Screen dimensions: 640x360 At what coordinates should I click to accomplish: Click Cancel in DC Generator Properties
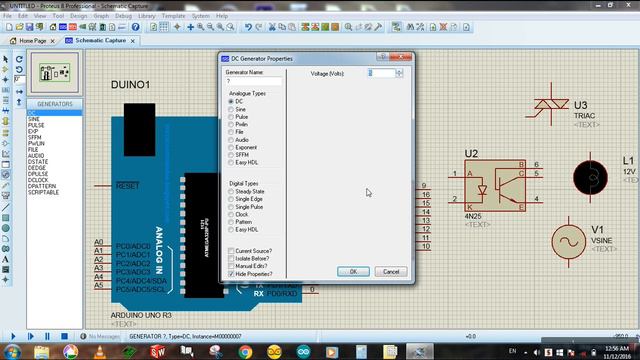pos(391,271)
